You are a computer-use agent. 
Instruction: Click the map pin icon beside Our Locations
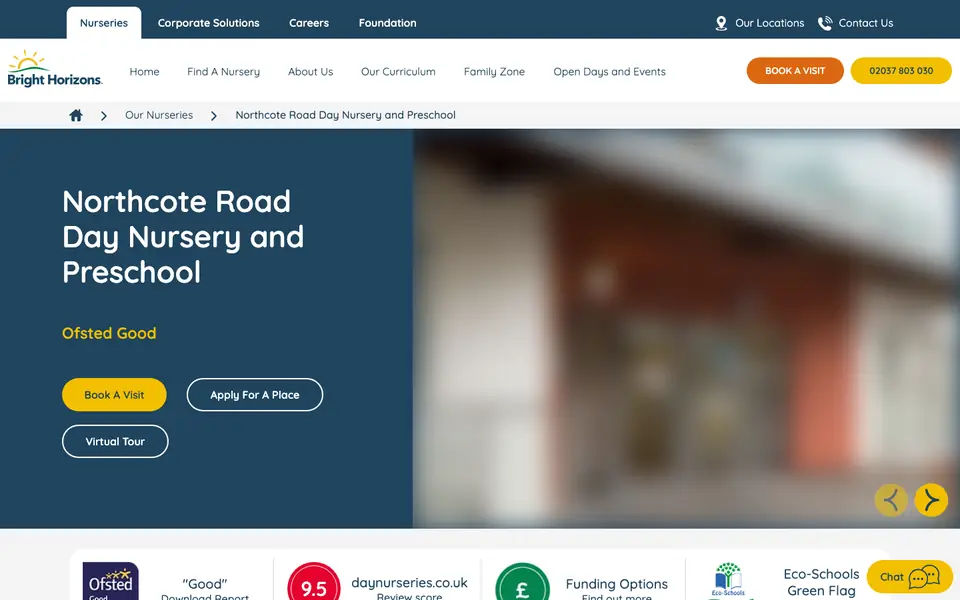721,23
